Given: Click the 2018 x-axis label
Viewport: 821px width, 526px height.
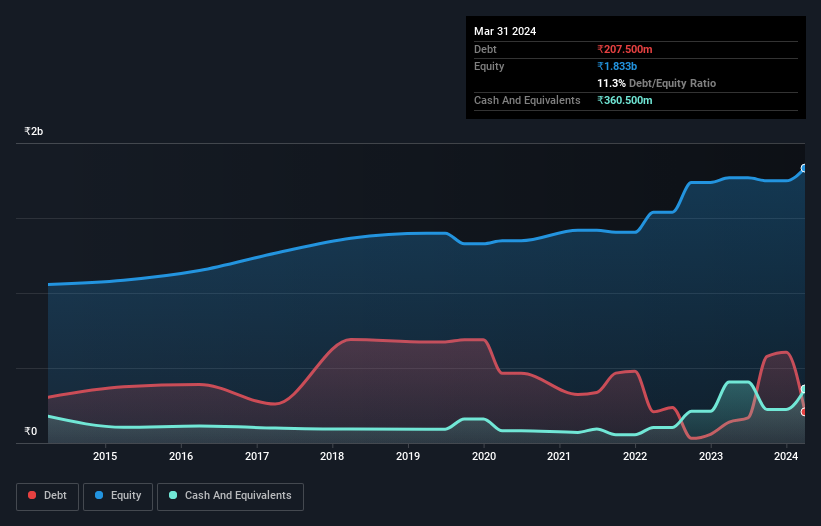Looking at the screenshot, I should point(332,456).
